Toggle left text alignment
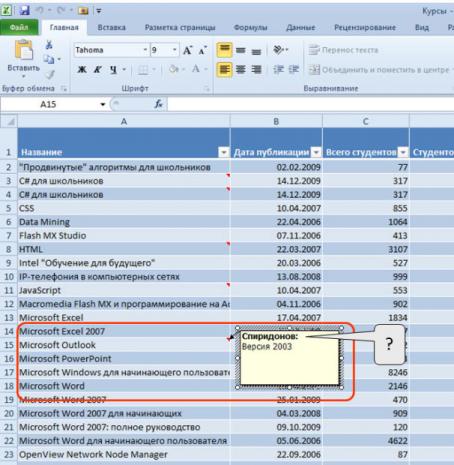 pyautogui.click(x=224, y=70)
